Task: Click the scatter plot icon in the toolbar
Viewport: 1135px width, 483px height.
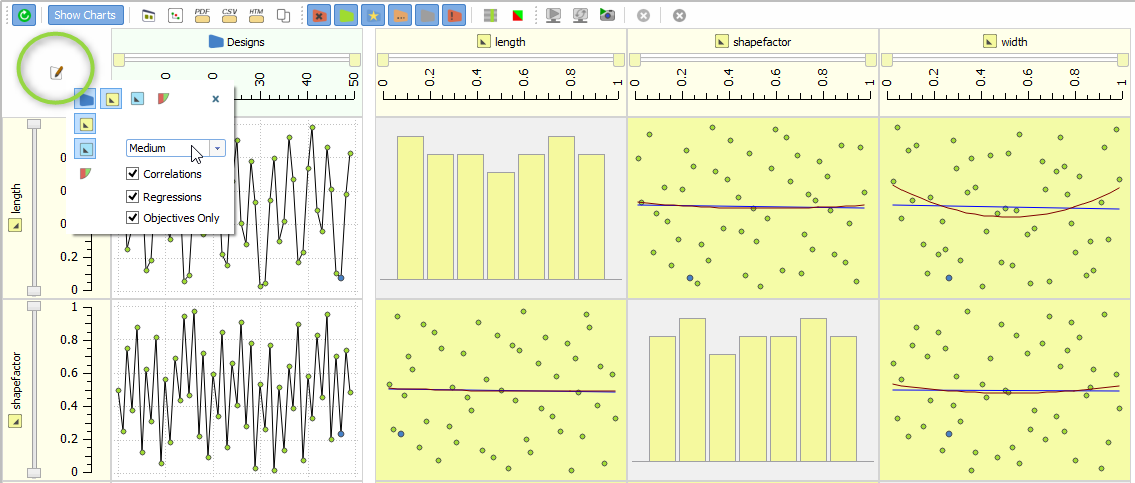Action: [174, 14]
